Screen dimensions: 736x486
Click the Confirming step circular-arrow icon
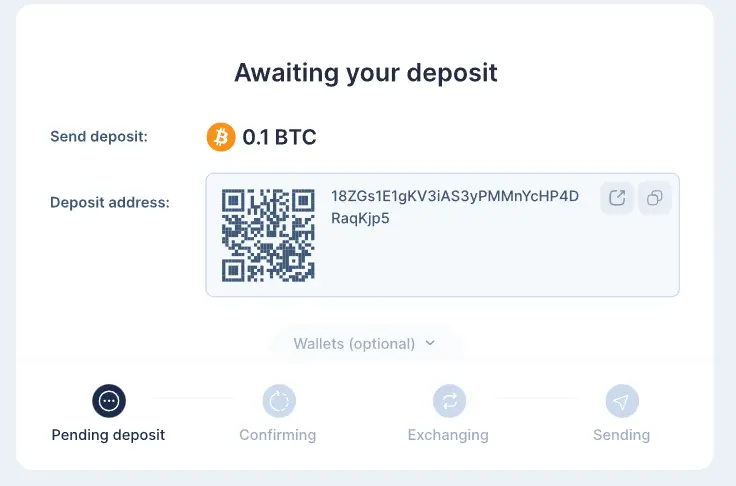(279, 401)
